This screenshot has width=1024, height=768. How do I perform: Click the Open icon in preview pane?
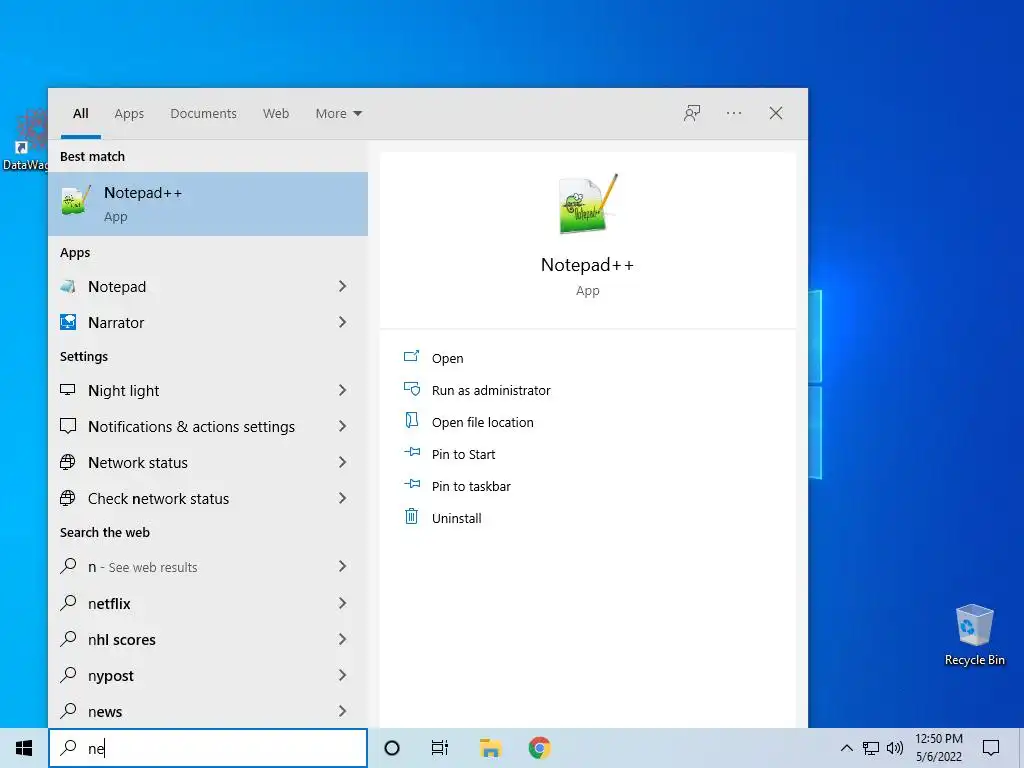click(x=411, y=357)
